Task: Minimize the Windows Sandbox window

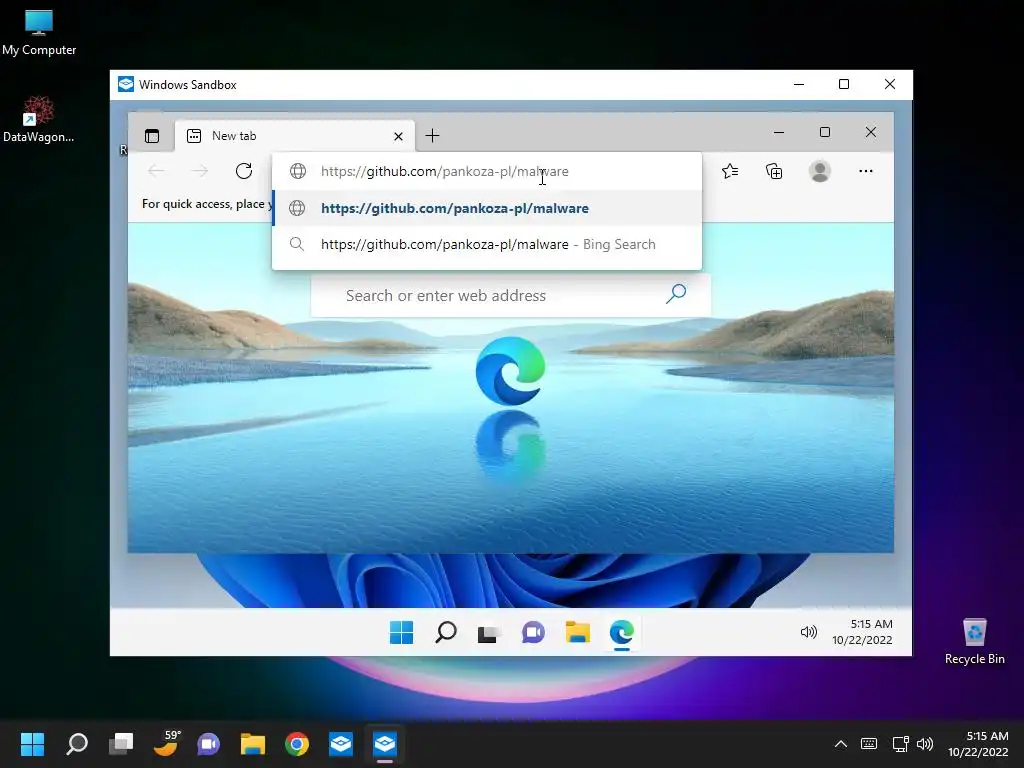Action: pos(799,84)
